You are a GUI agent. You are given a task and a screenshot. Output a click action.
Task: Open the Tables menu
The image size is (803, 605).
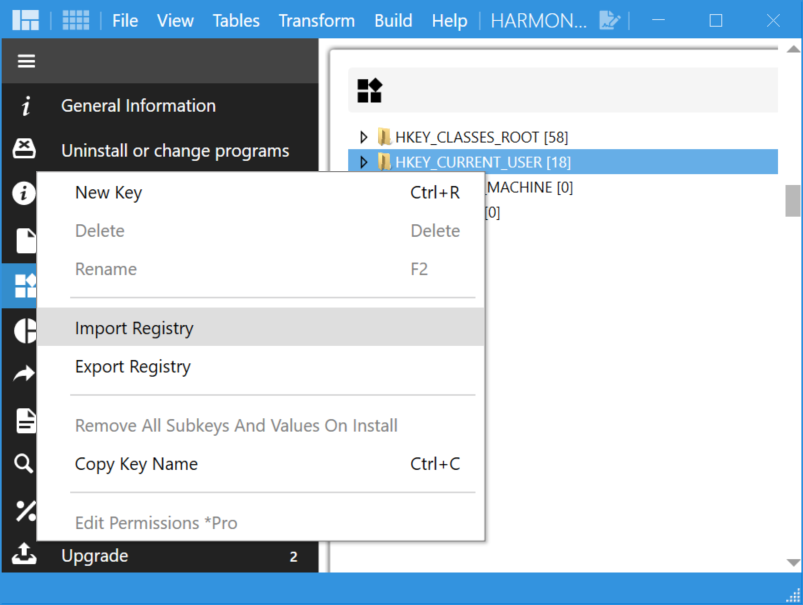tap(236, 21)
